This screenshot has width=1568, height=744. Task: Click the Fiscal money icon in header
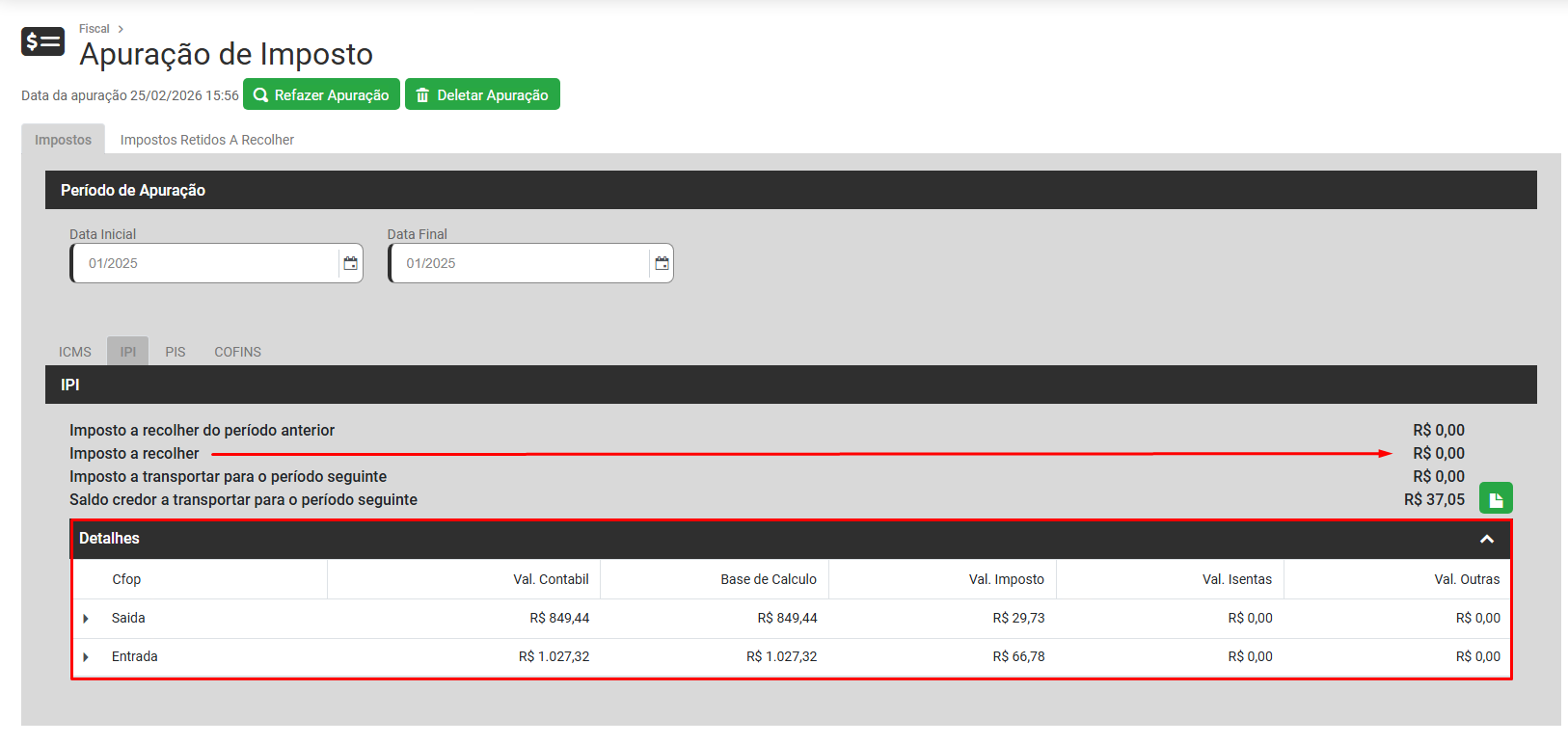click(x=42, y=41)
